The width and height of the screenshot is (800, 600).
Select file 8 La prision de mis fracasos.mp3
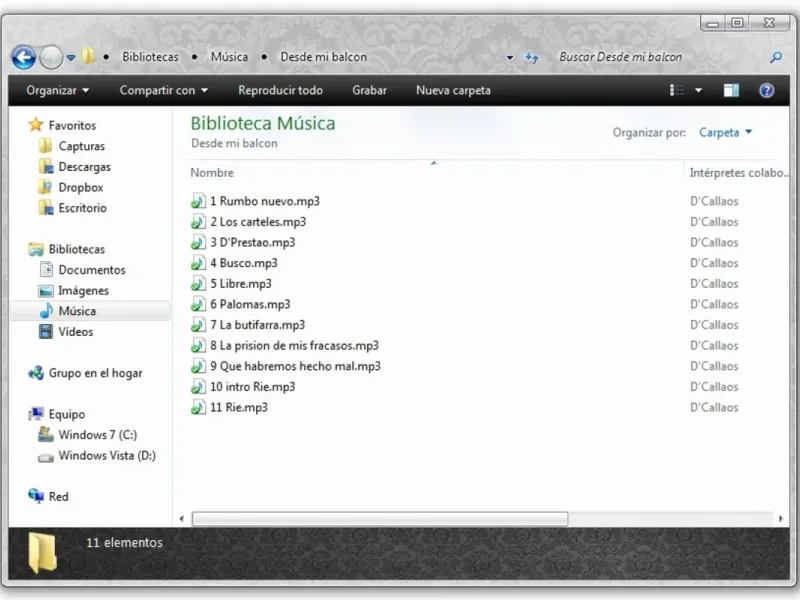tap(294, 345)
